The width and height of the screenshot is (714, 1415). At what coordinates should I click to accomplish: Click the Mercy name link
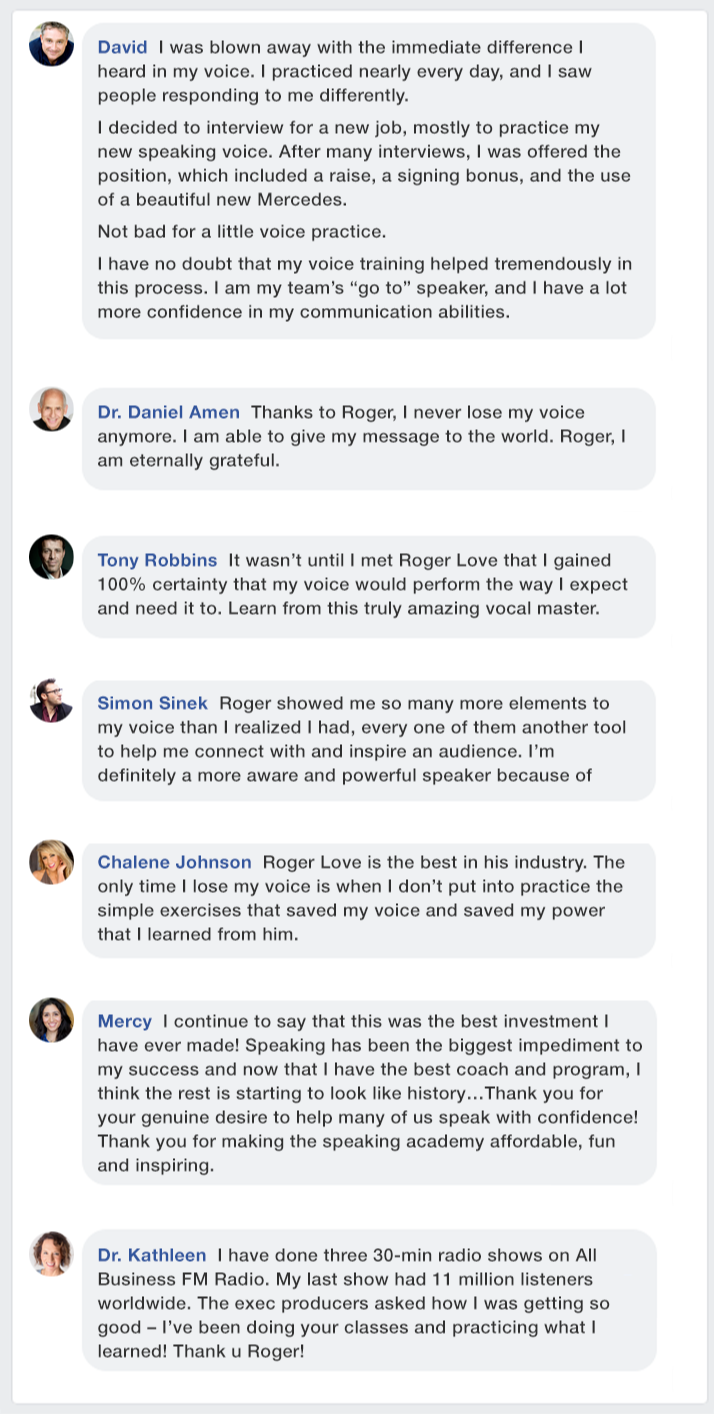coord(125,1021)
